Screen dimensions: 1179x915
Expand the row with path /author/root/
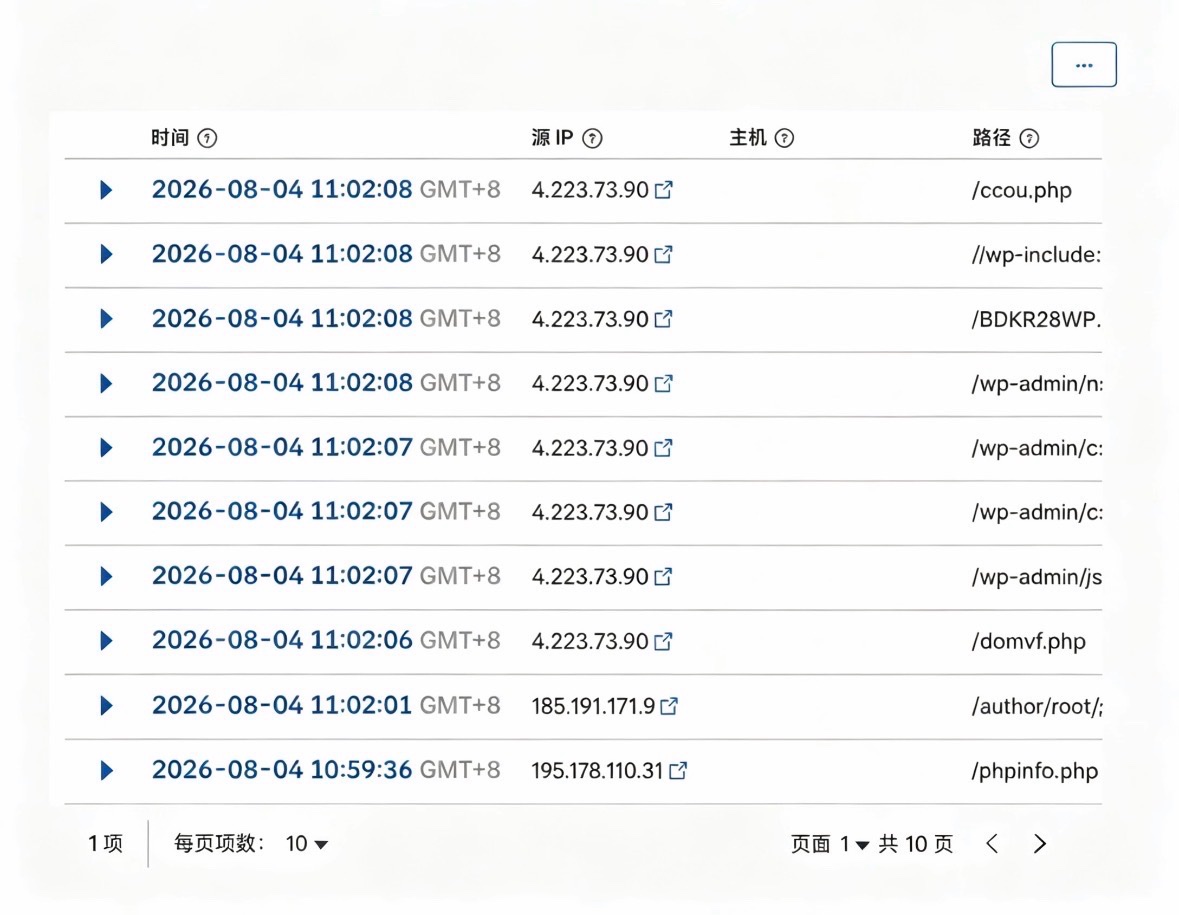point(106,706)
